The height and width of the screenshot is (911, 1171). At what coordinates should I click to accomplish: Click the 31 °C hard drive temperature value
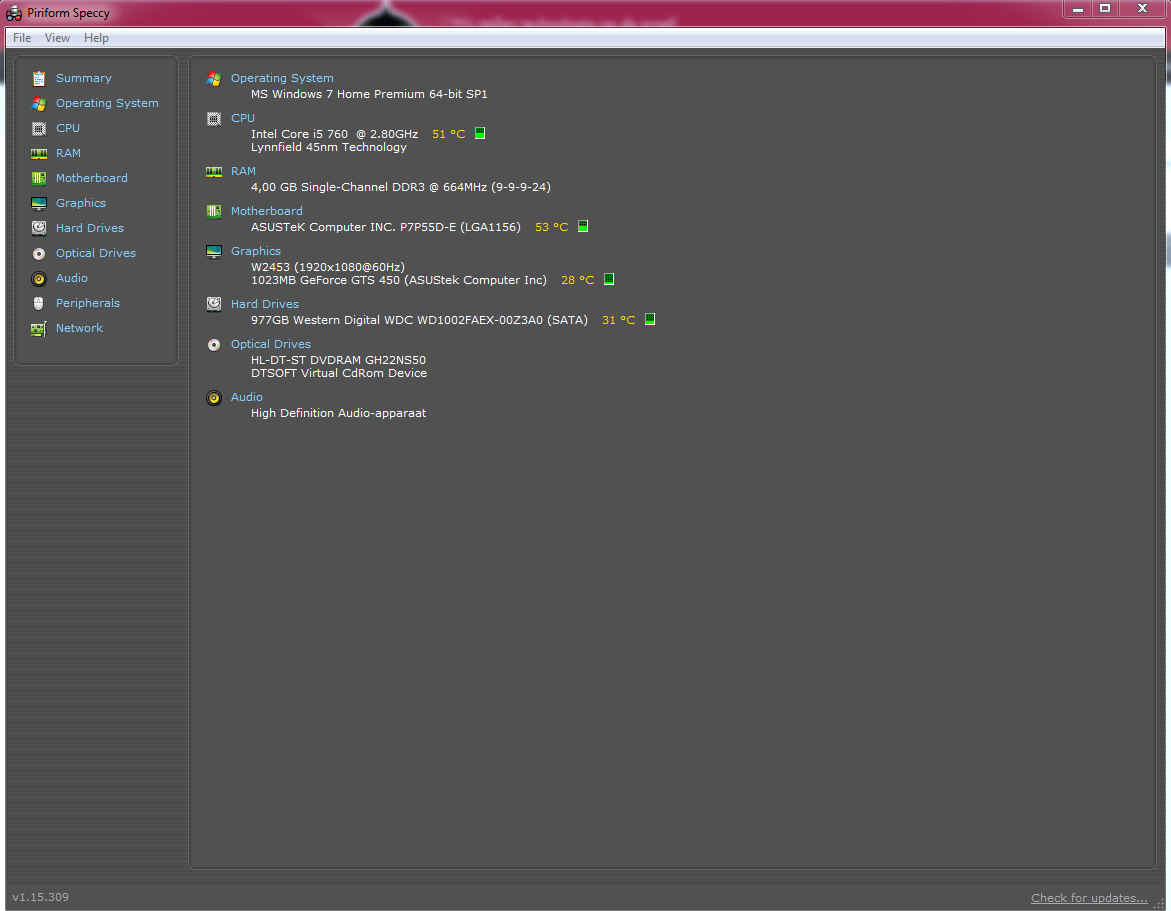pos(619,320)
